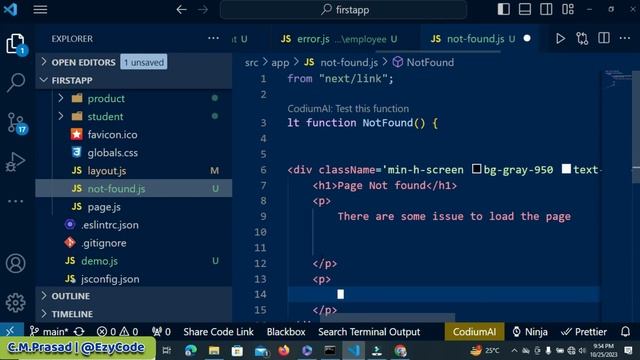Click the src breadcrumb segment
The width and height of the screenshot is (640, 360).
pyautogui.click(x=251, y=62)
